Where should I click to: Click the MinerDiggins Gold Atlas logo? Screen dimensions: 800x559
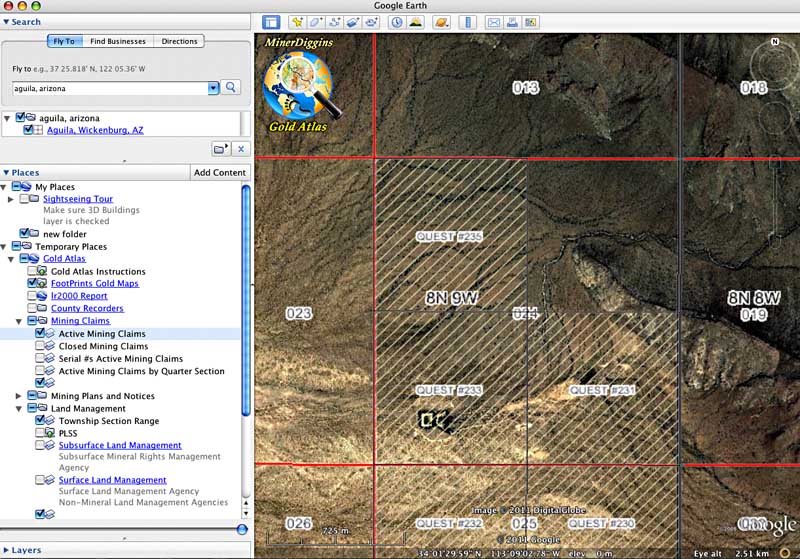click(x=300, y=85)
